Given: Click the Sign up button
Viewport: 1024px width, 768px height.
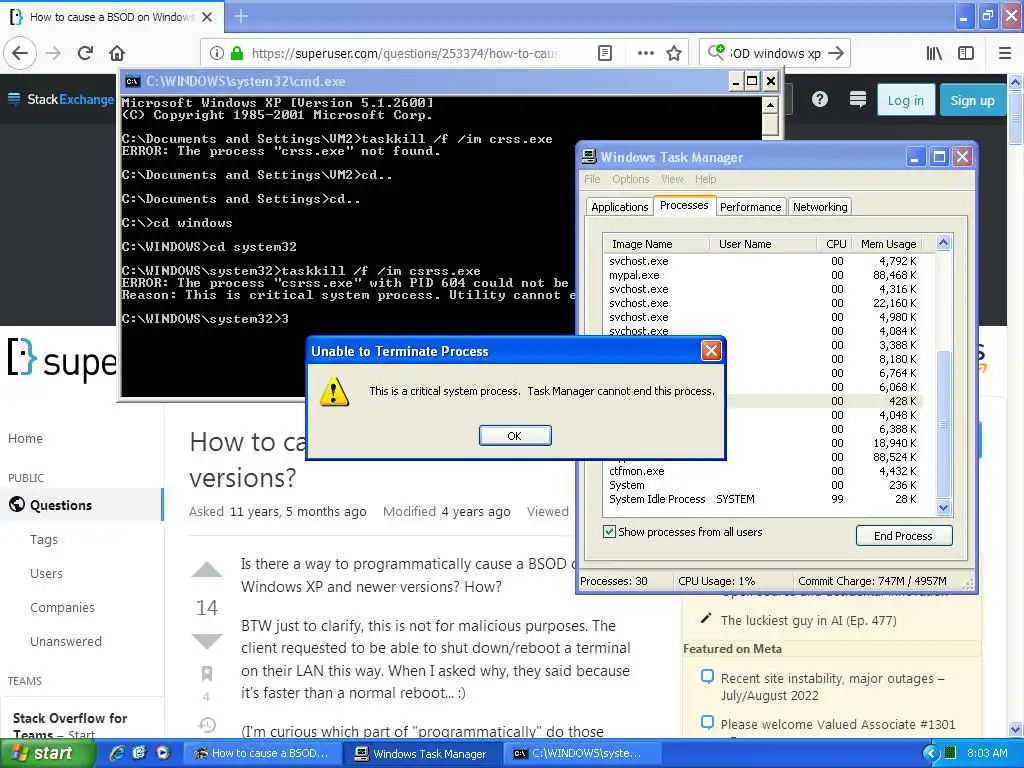Looking at the screenshot, I should [972, 100].
